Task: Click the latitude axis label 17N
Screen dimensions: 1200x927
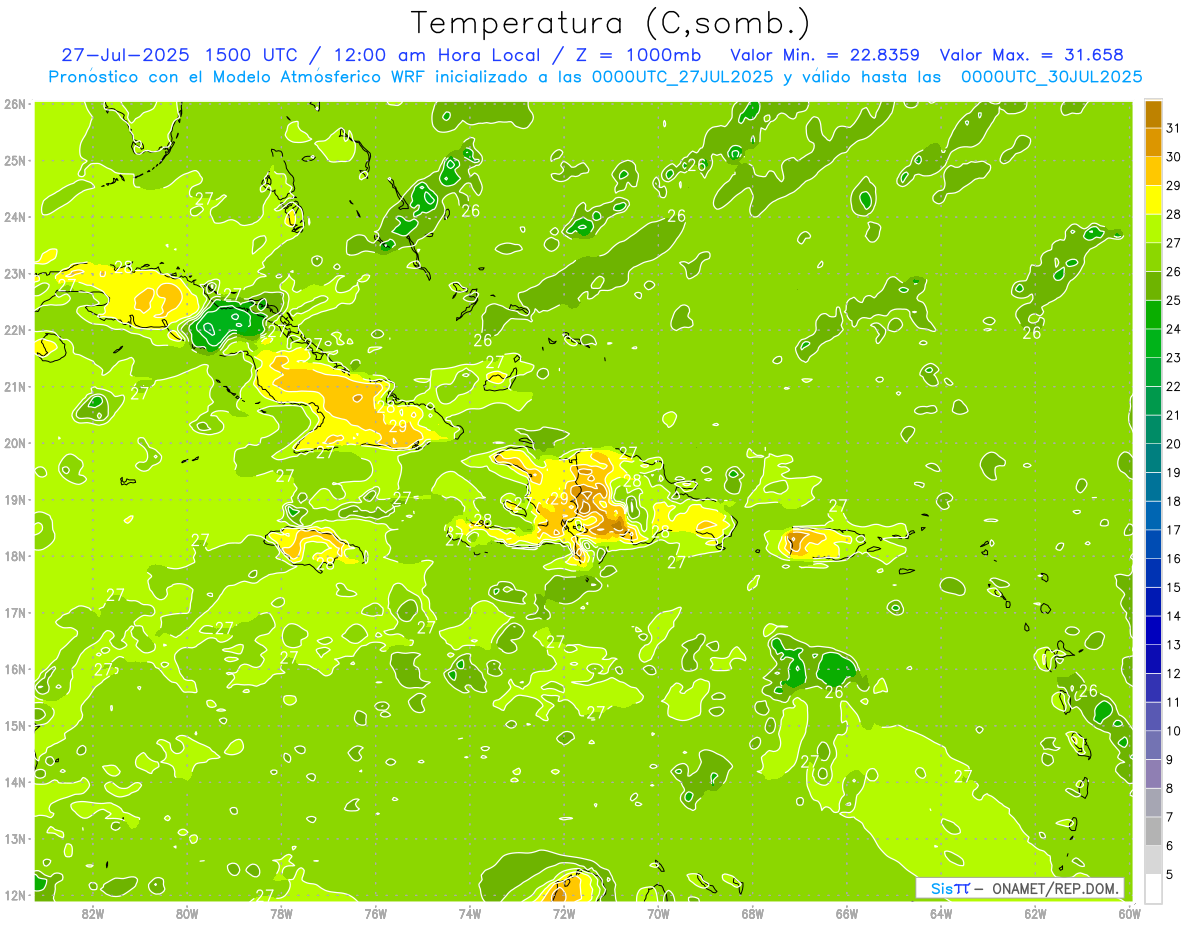Action: pyautogui.click(x=14, y=612)
